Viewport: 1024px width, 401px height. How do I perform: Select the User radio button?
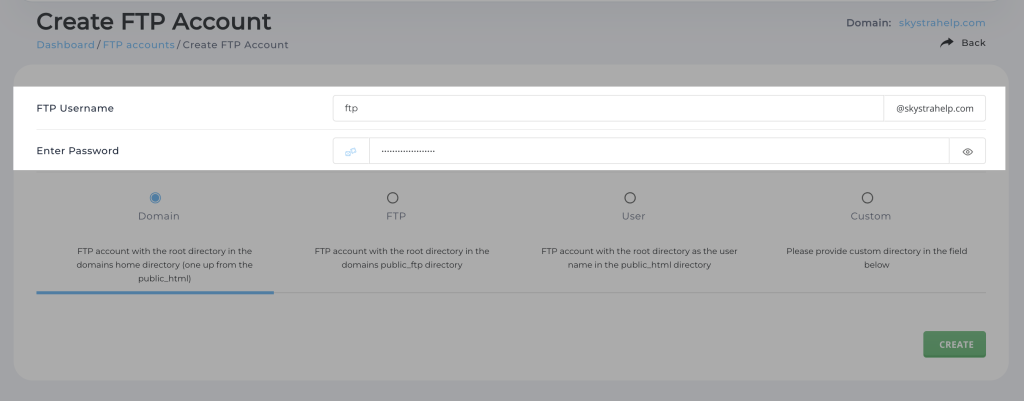tap(629, 198)
